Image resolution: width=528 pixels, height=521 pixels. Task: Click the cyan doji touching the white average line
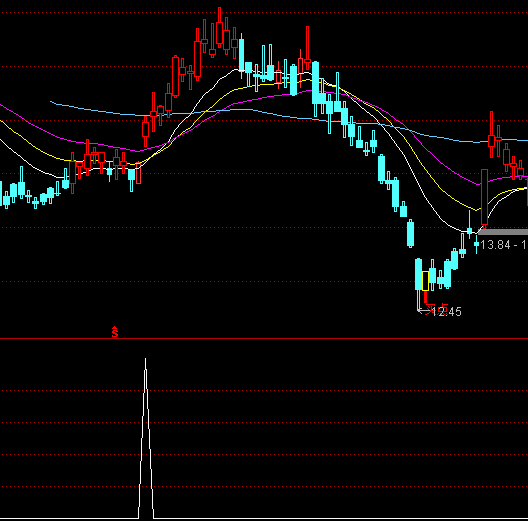(x=469, y=230)
